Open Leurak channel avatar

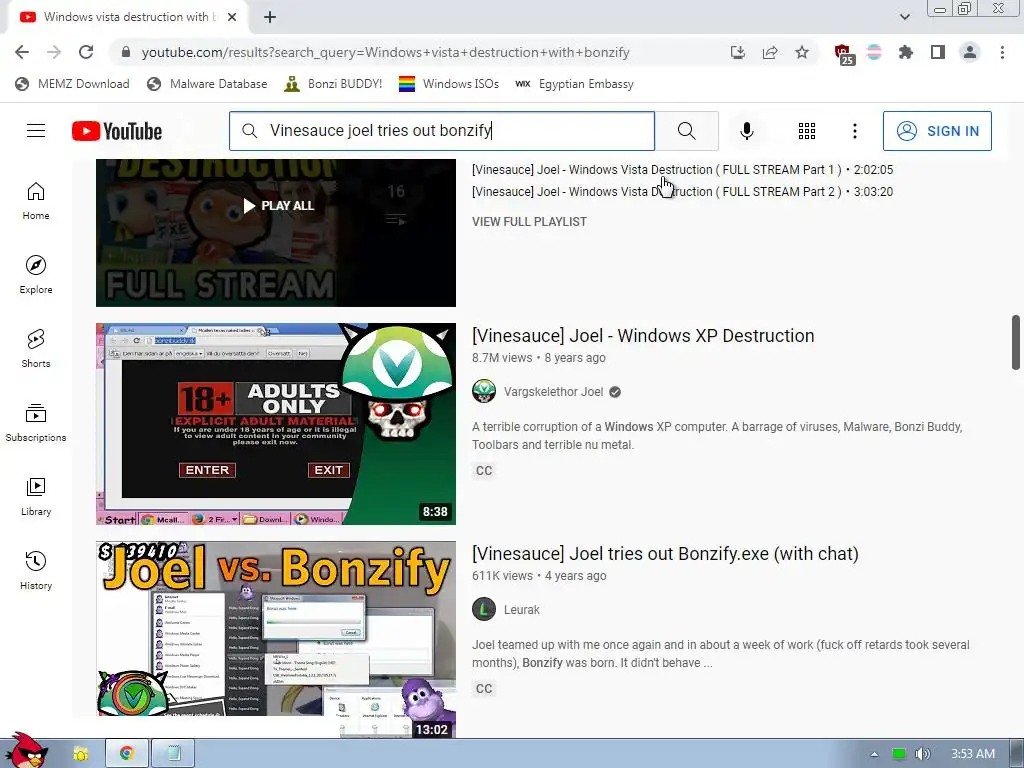484,609
